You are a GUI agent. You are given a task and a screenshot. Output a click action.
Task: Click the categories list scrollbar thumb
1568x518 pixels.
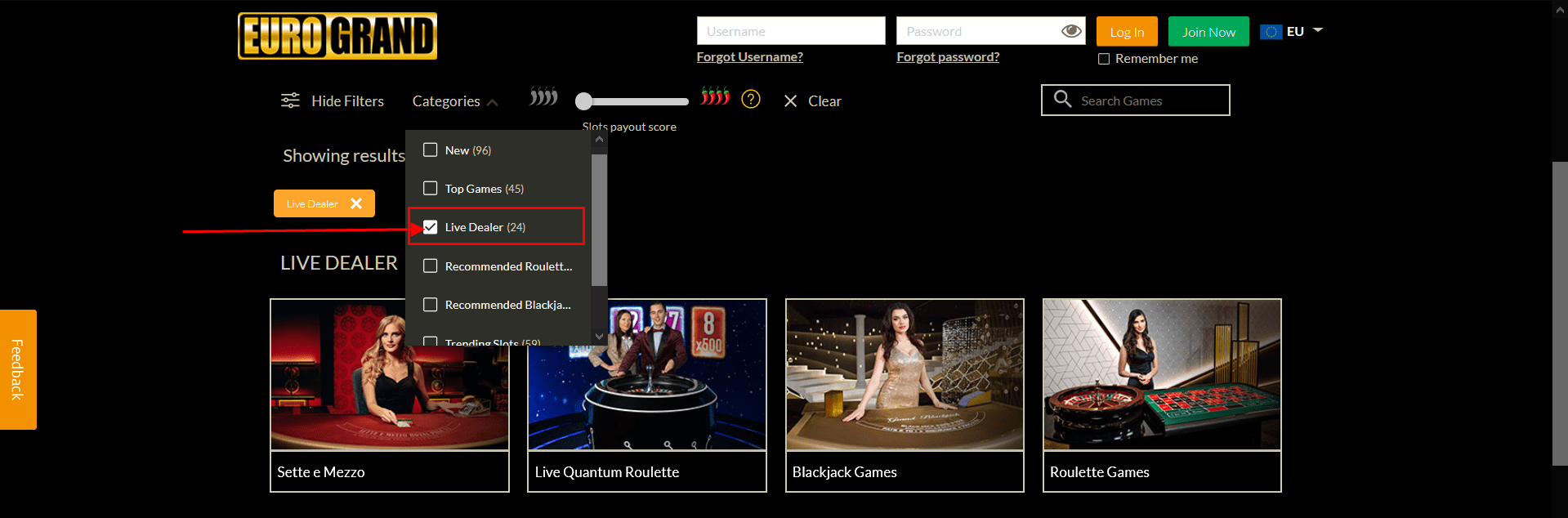[x=599, y=219]
